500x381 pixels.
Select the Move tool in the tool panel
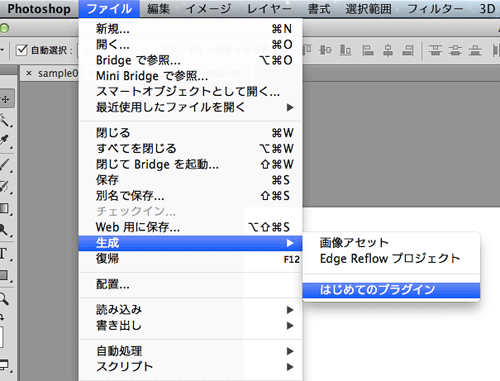pyautogui.click(x=6, y=99)
